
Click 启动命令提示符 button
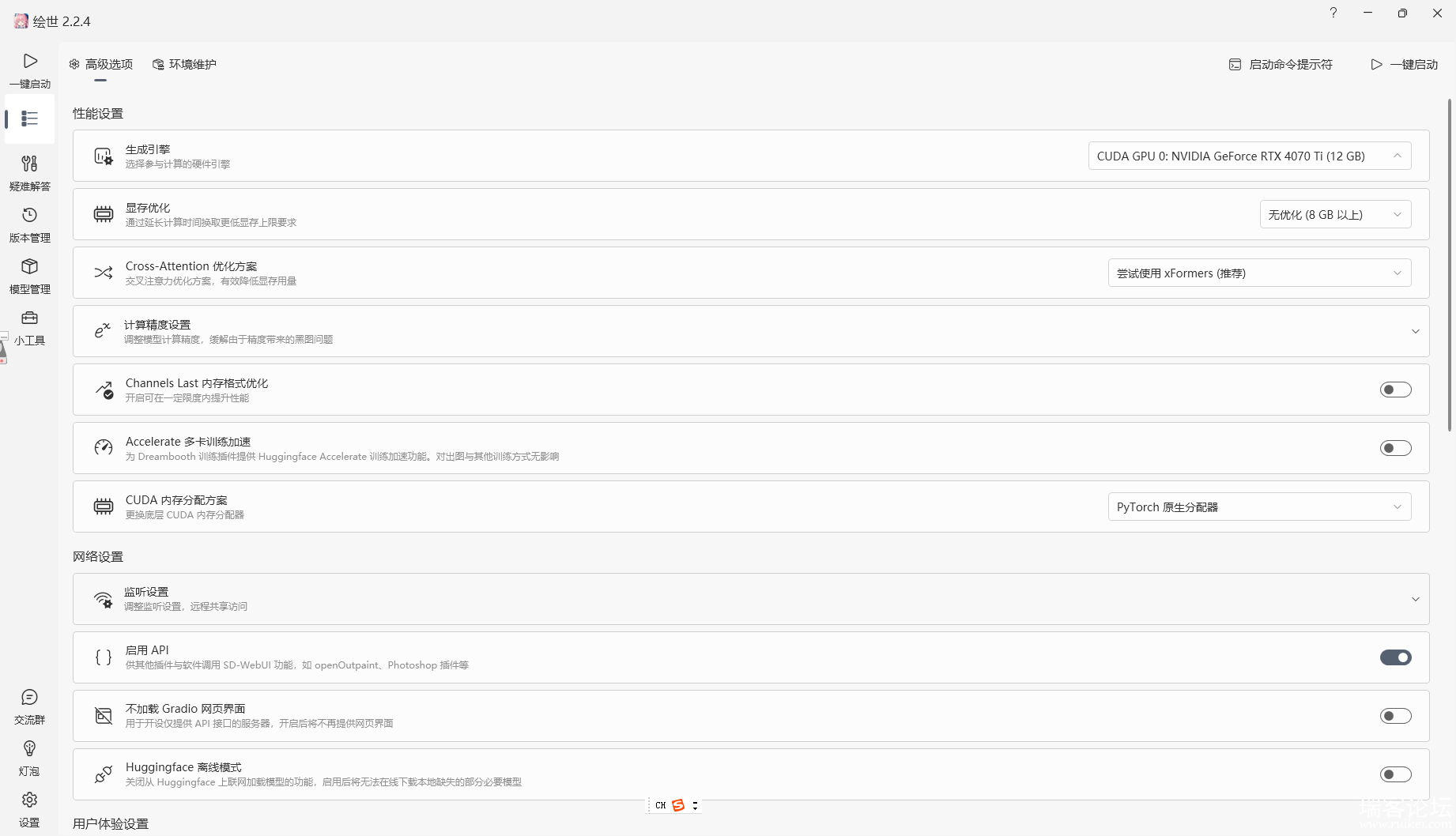[1281, 64]
